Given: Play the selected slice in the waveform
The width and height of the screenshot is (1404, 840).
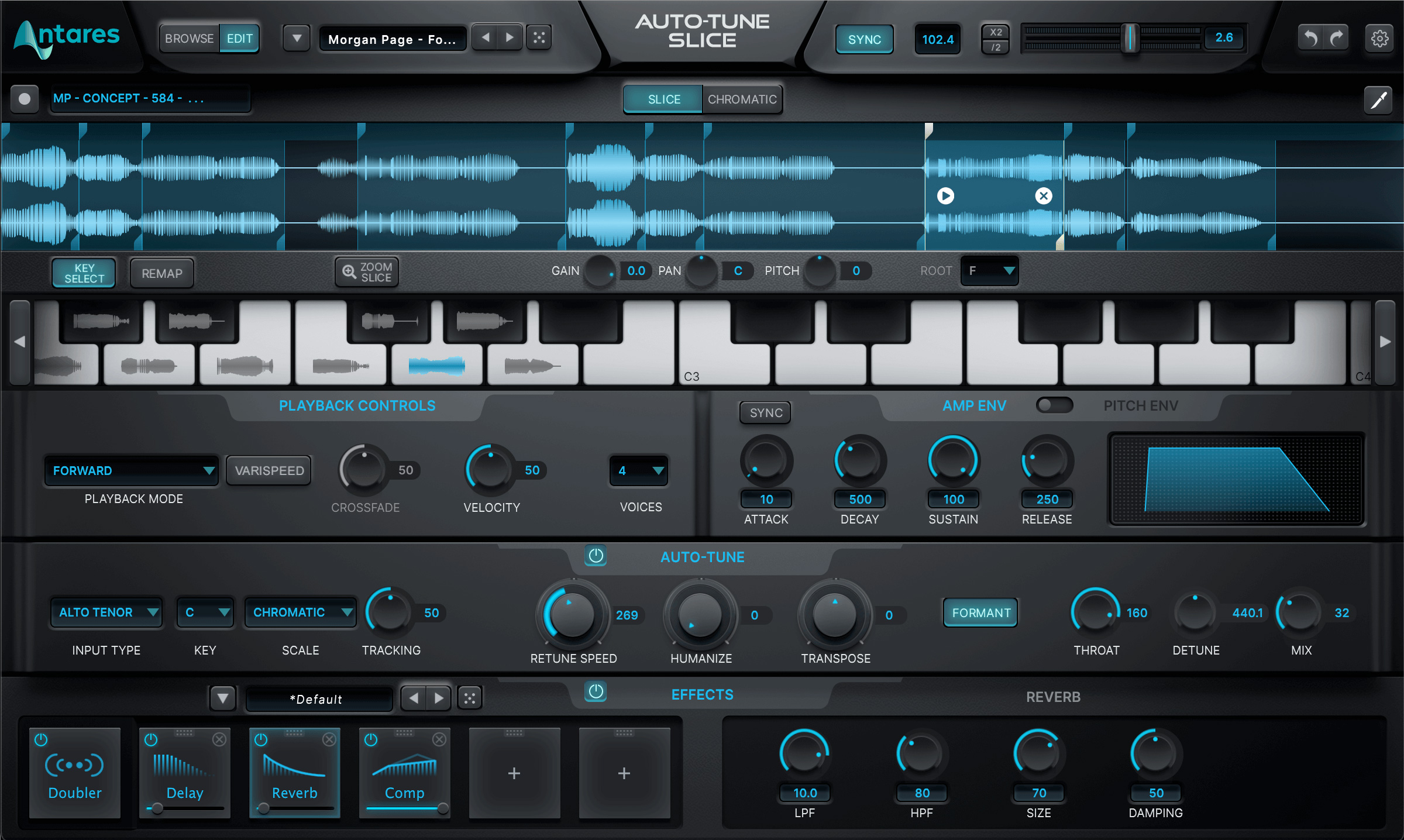Looking at the screenshot, I should pos(945,195).
